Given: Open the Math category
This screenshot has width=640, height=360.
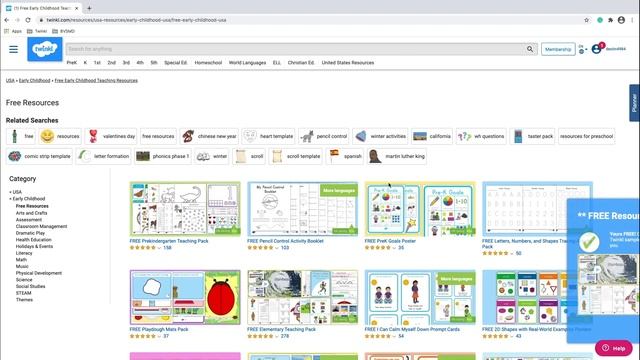Looking at the screenshot, I should pos(21,260).
